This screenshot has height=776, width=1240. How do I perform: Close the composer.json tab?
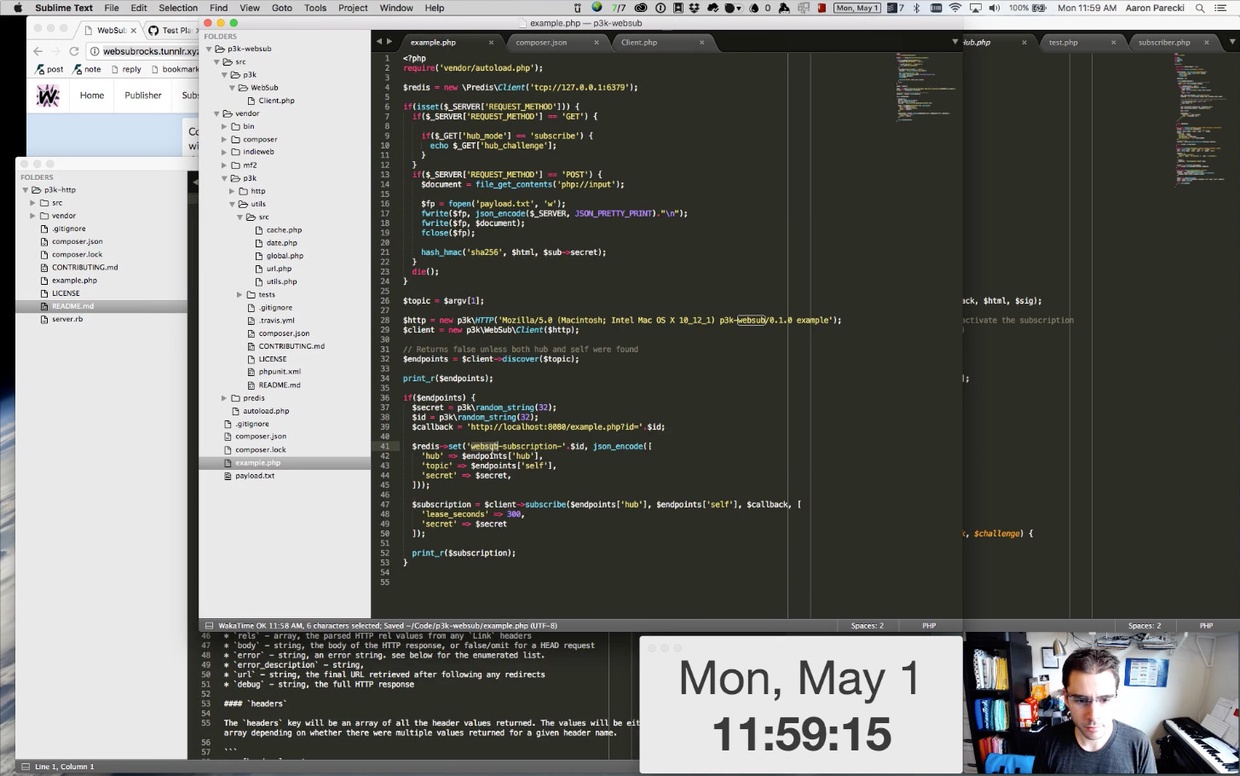(596, 43)
